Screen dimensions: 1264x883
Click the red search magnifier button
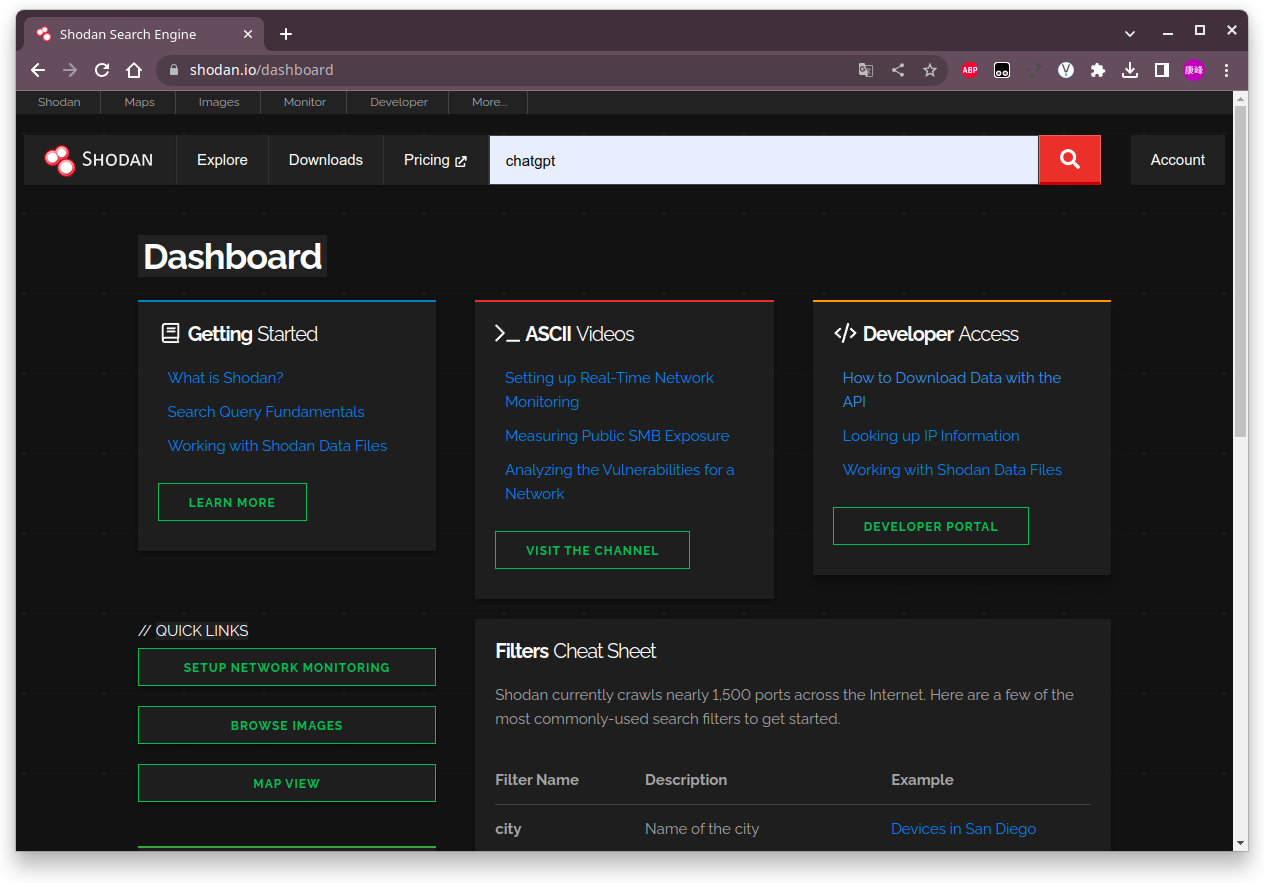(x=1069, y=159)
